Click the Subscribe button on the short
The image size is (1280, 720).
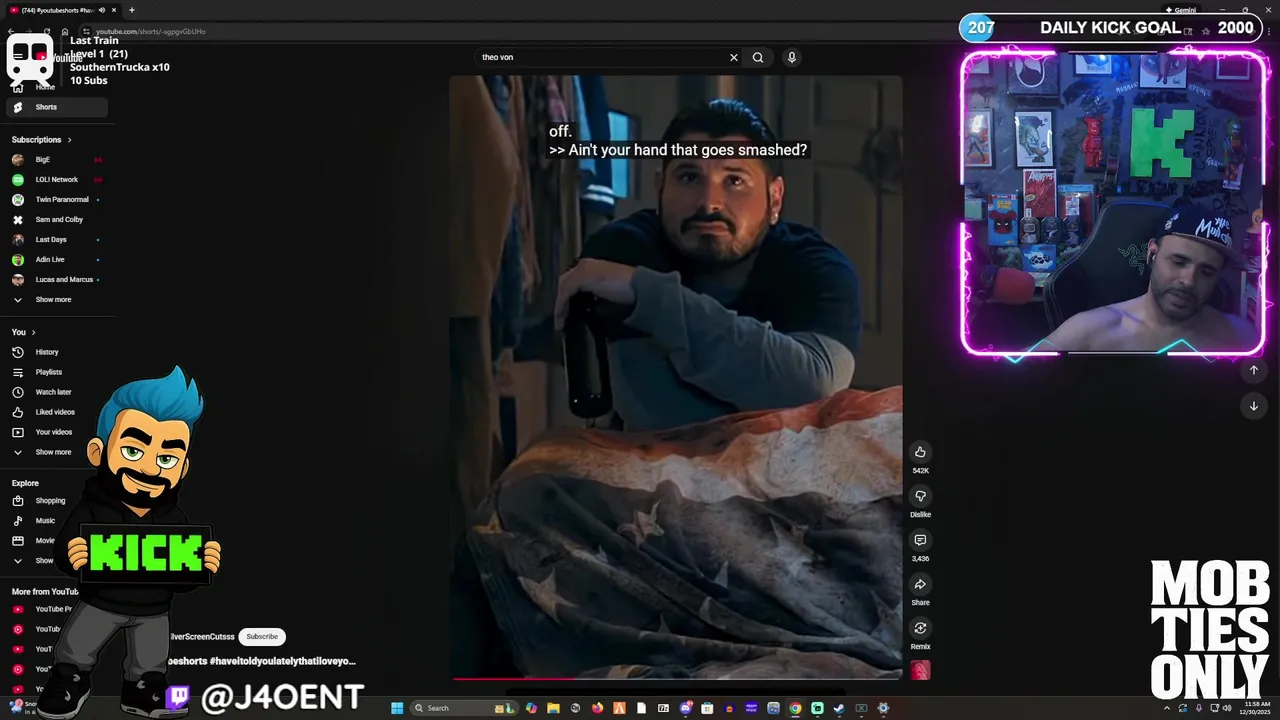coord(262,636)
